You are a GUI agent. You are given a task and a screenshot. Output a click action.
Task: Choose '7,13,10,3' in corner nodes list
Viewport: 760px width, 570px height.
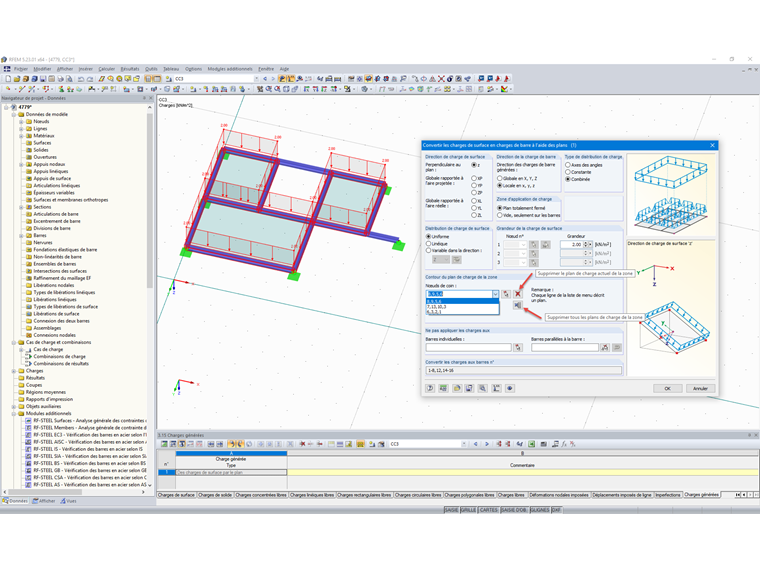click(x=462, y=307)
